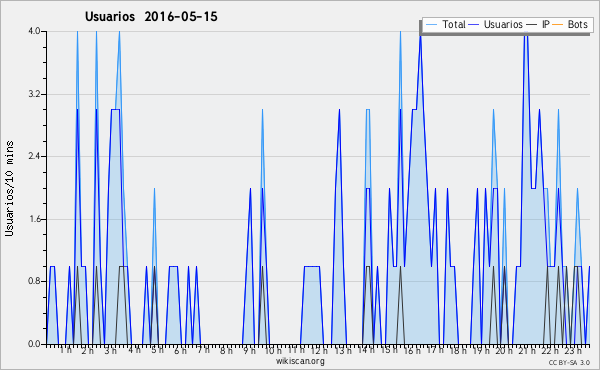Click the '16 h' x-axis label
Screen dimensions: 600x370
tap(411, 351)
